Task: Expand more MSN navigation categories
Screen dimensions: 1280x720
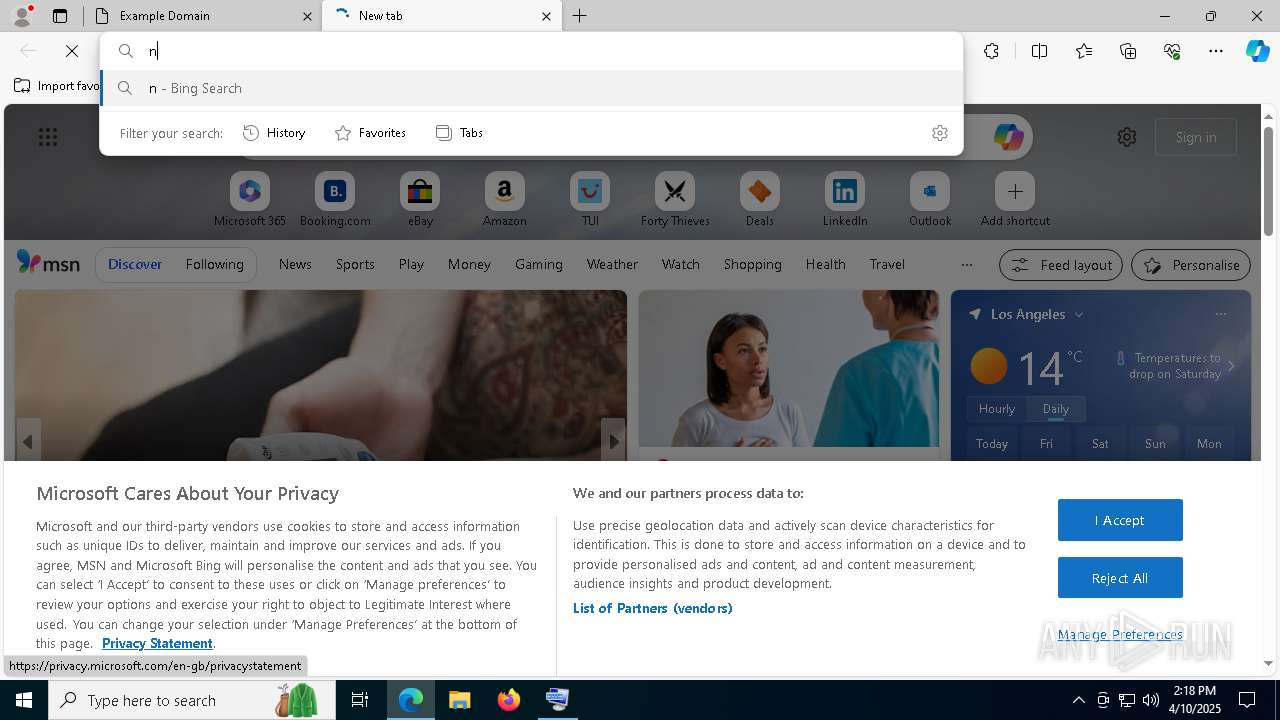Action: click(966, 265)
